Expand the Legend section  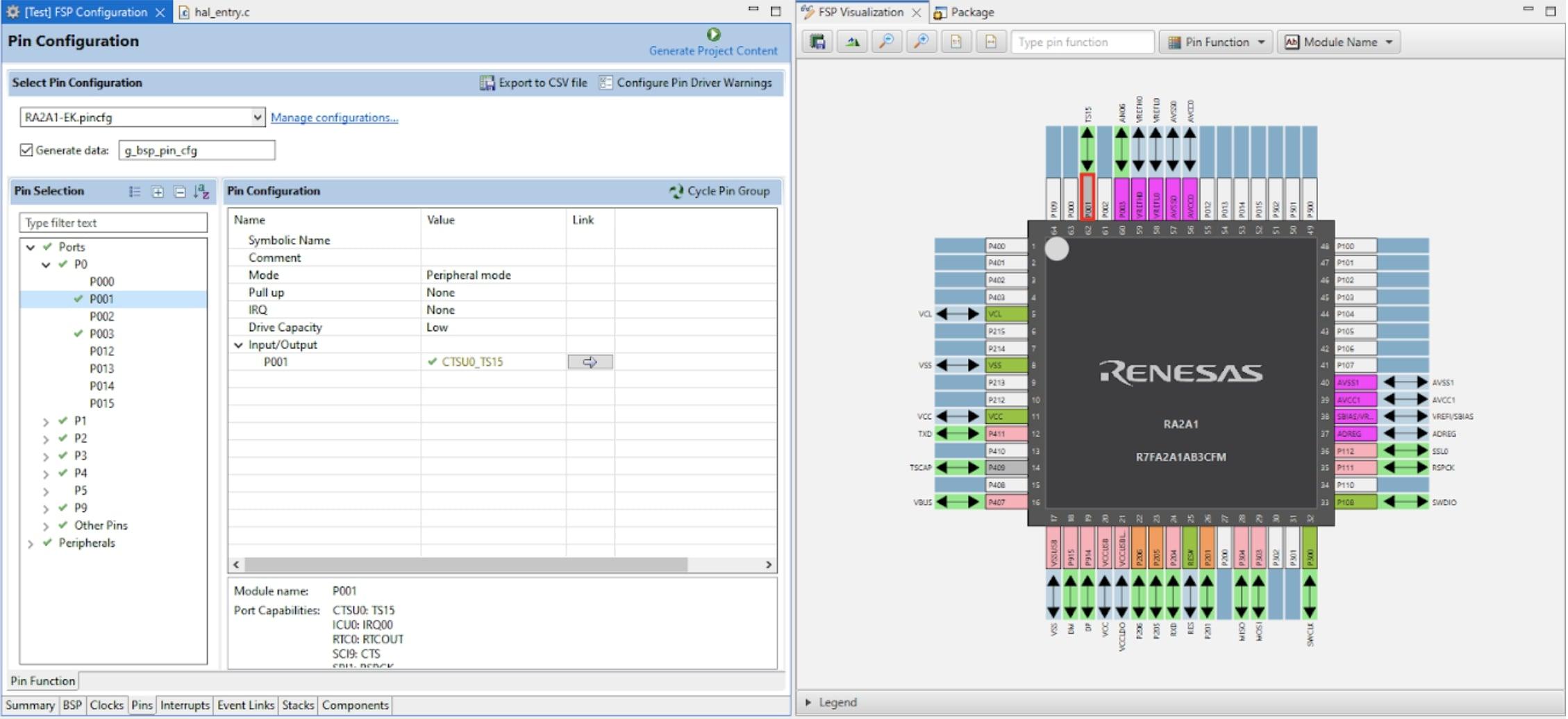tap(809, 702)
